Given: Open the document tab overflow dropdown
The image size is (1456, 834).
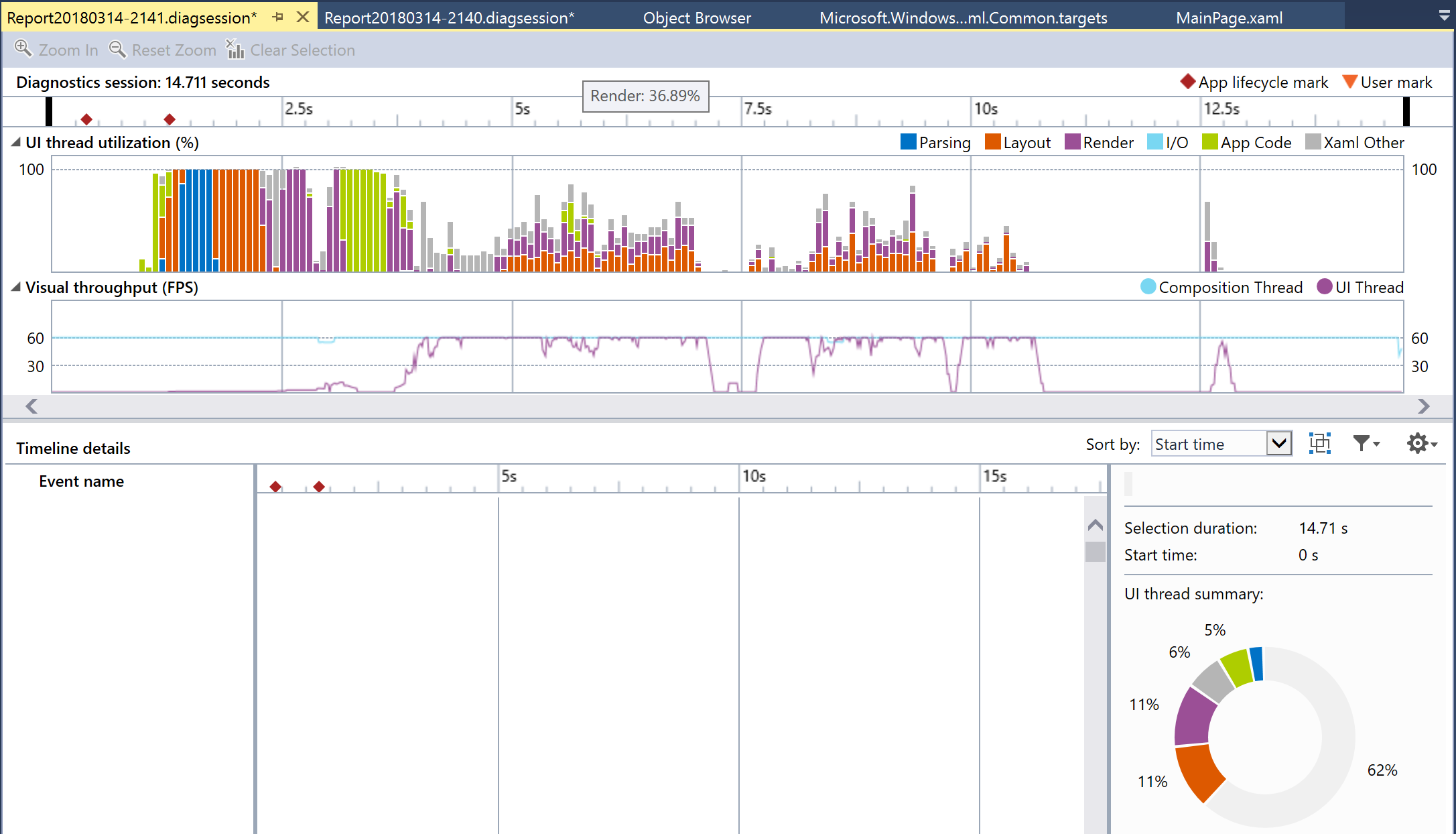Looking at the screenshot, I should click(1444, 15).
